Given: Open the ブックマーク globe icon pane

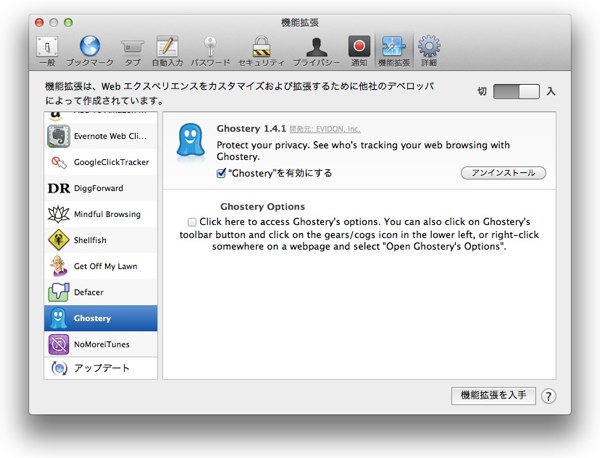Looking at the screenshot, I should coord(90,51).
